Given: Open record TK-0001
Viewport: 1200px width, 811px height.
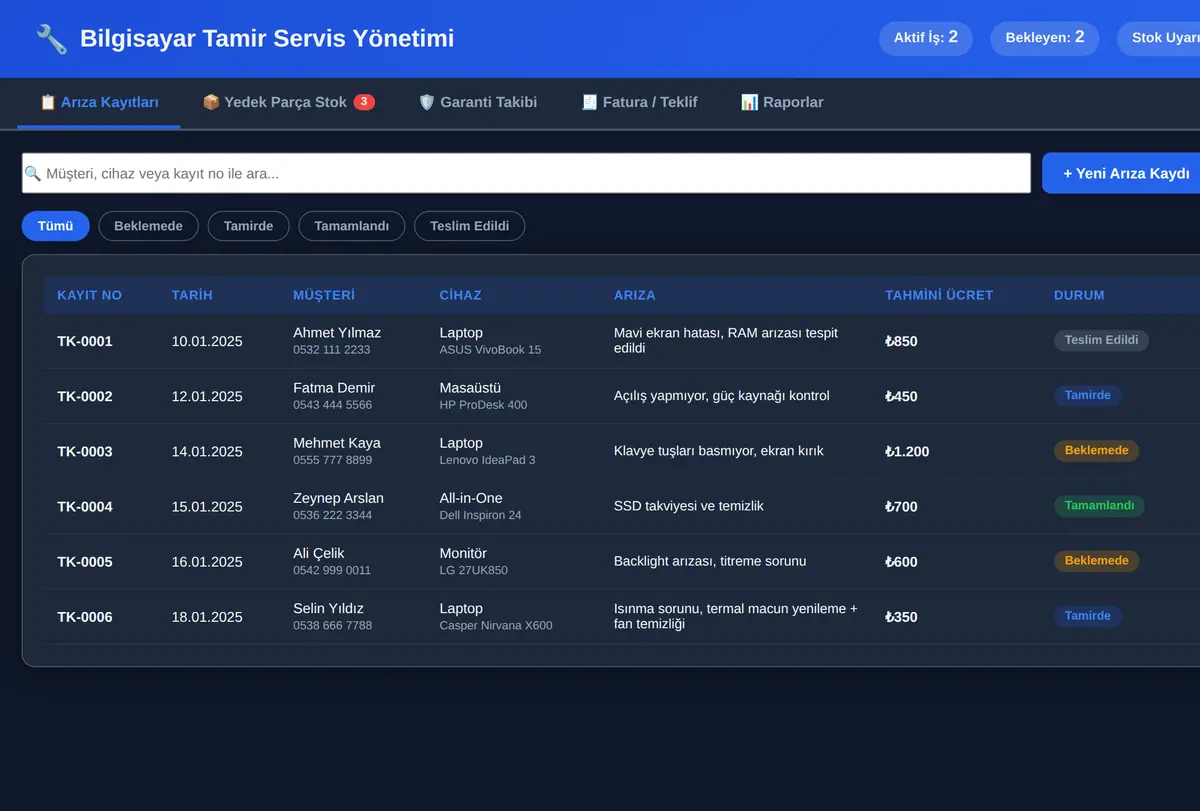Looking at the screenshot, I should 85,341.
